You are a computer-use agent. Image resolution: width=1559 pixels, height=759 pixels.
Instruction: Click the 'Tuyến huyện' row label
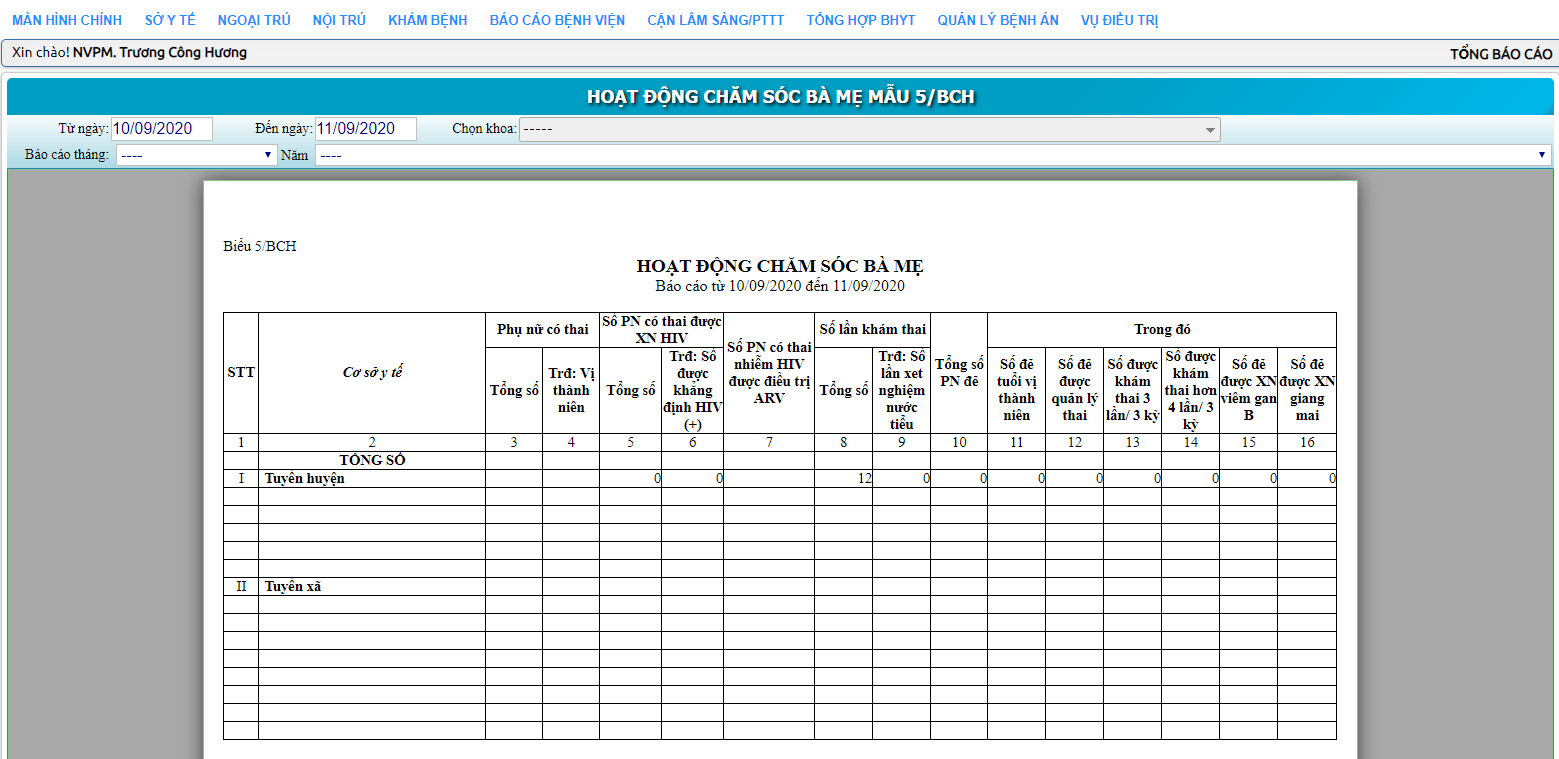point(305,479)
